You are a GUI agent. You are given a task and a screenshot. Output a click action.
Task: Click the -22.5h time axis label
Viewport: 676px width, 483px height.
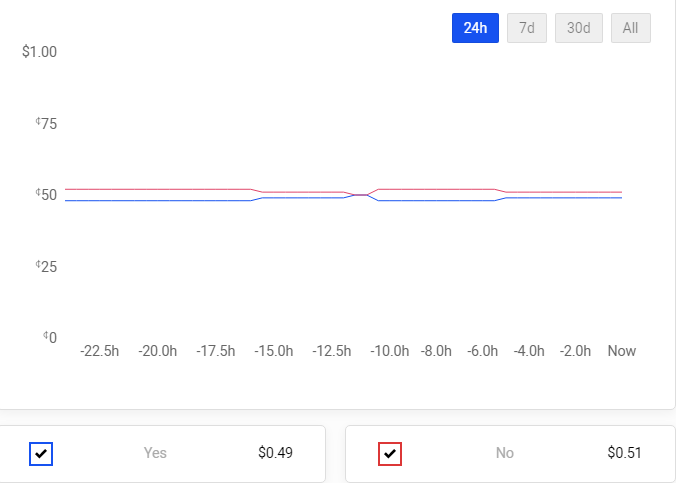coord(100,351)
